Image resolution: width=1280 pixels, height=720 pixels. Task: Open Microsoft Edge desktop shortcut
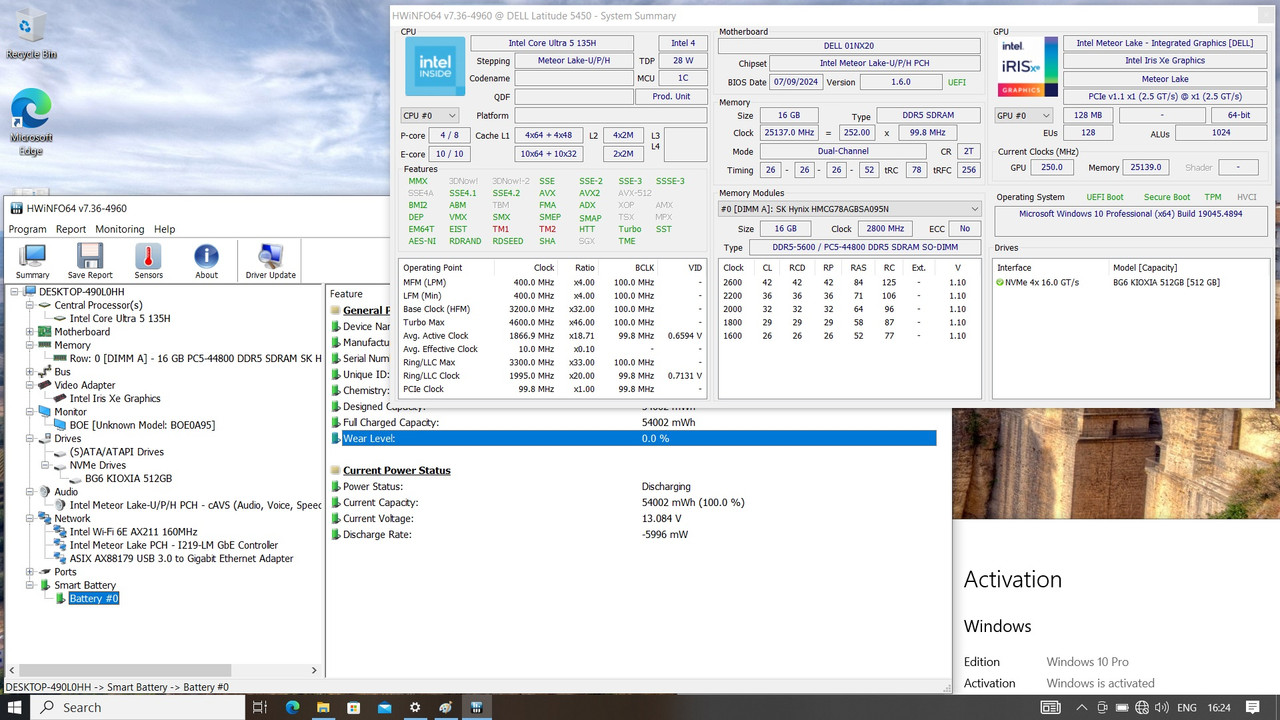pyautogui.click(x=31, y=122)
